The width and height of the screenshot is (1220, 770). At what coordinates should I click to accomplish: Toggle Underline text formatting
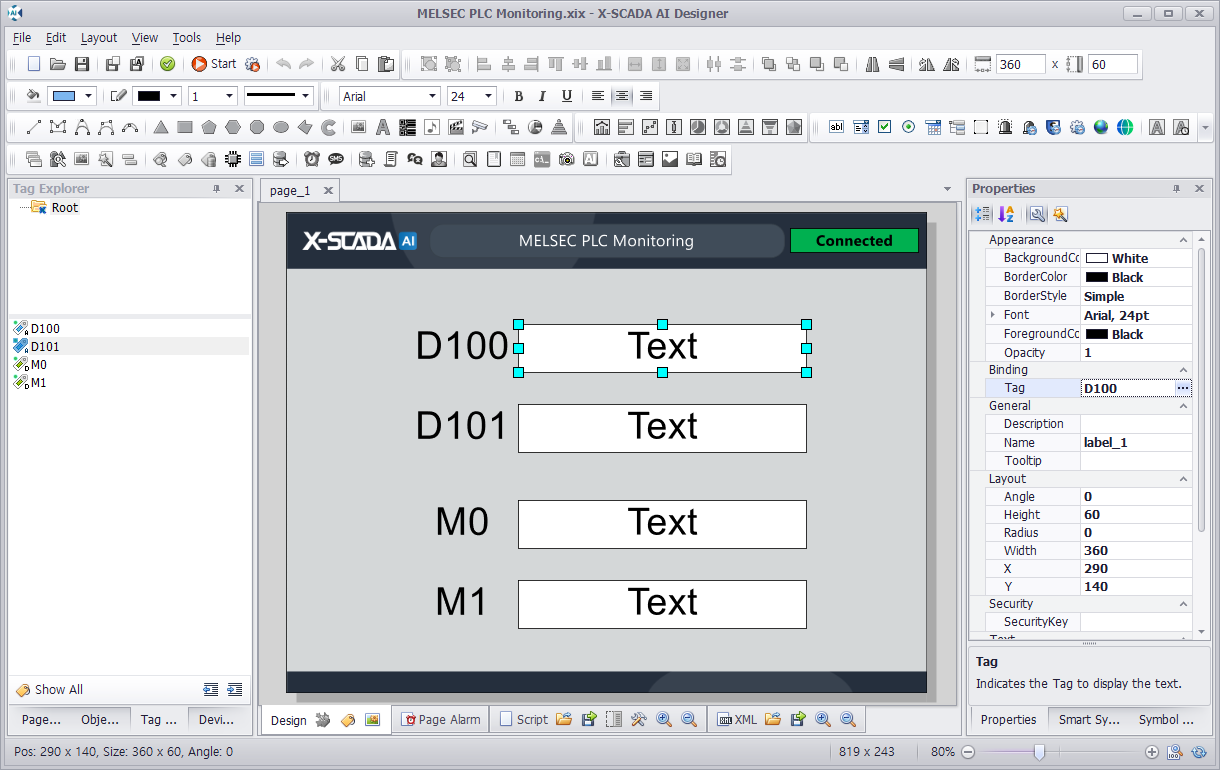click(567, 96)
